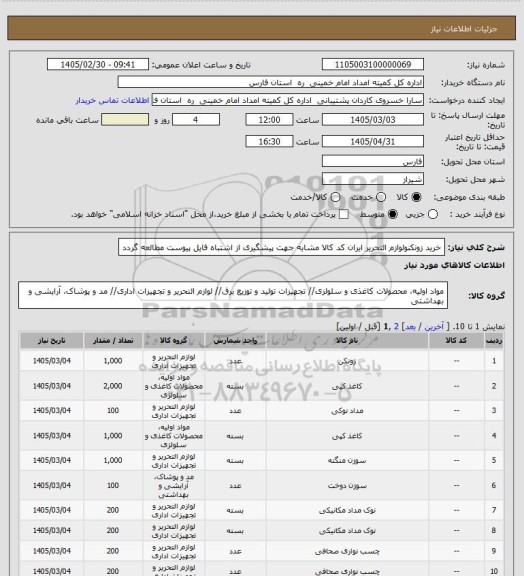The width and height of the screenshot is (524, 576).
Task: Select the جزیی purchase type radio
Action: coord(433,214)
